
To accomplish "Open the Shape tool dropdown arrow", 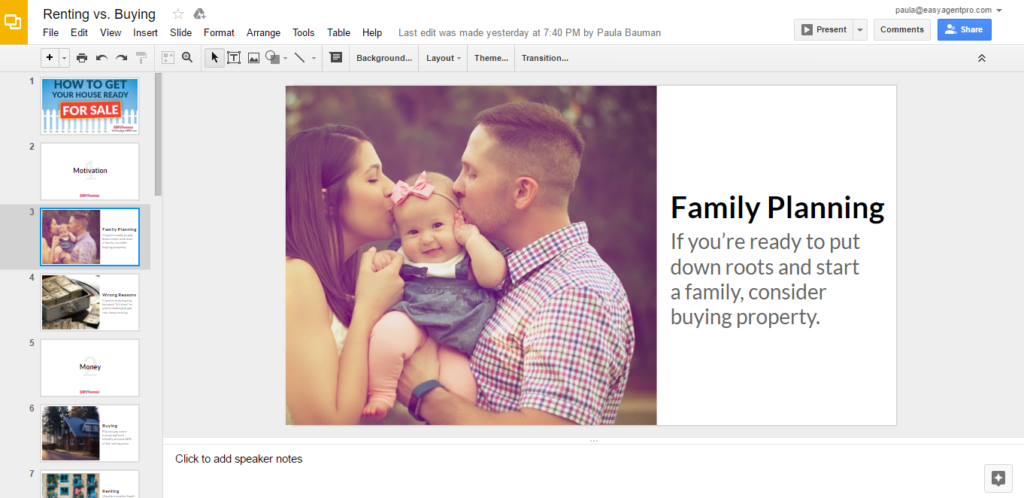I will 285,58.
